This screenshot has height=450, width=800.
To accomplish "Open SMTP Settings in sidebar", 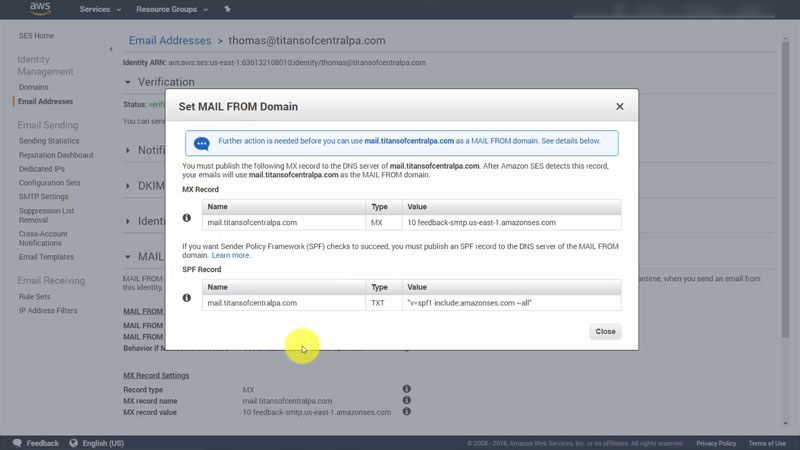I will (43, 197).
